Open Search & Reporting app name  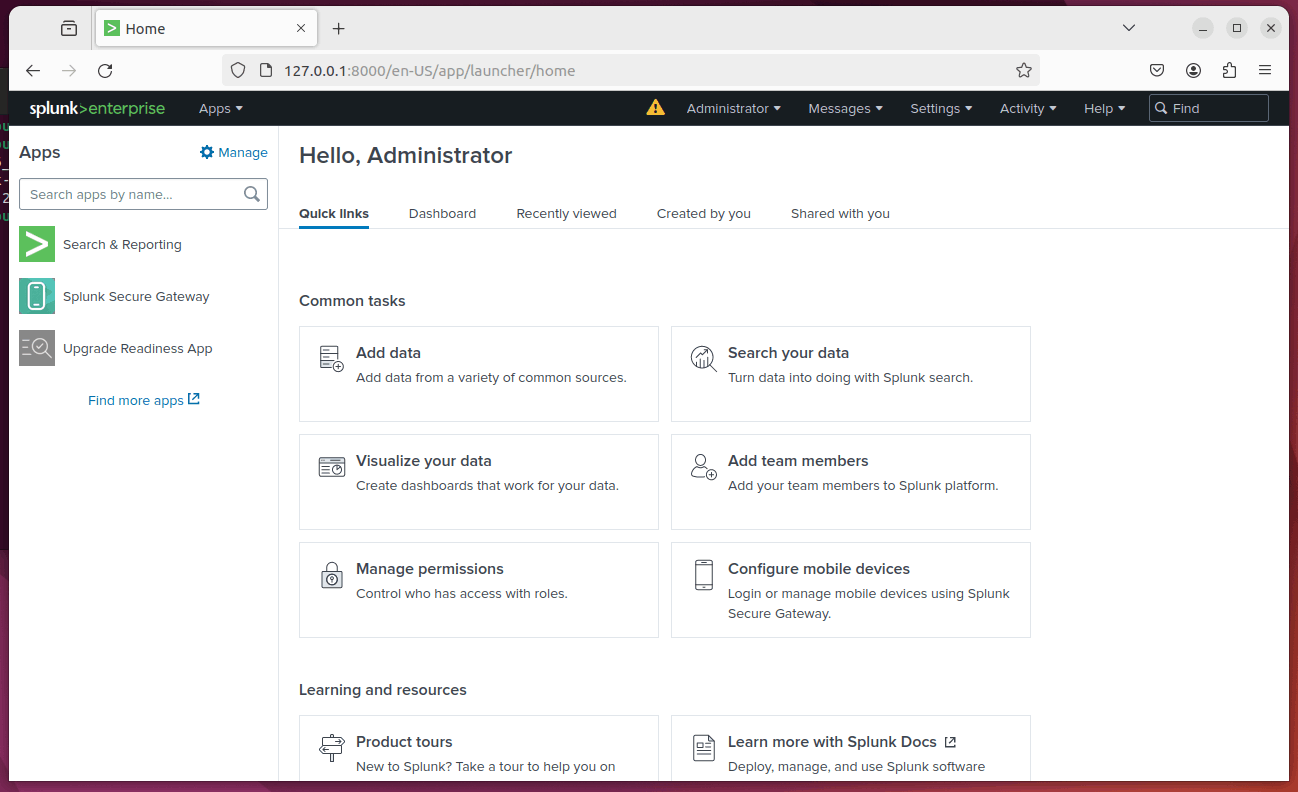tap(122, 244)
